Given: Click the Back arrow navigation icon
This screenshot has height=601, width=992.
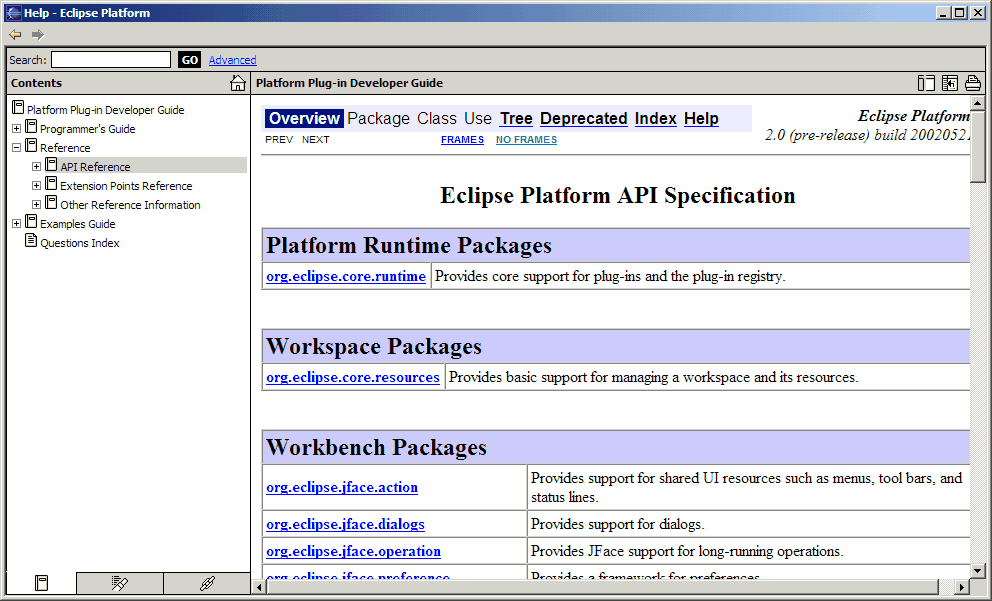Looking at the screenshot, I should point(15,35).
